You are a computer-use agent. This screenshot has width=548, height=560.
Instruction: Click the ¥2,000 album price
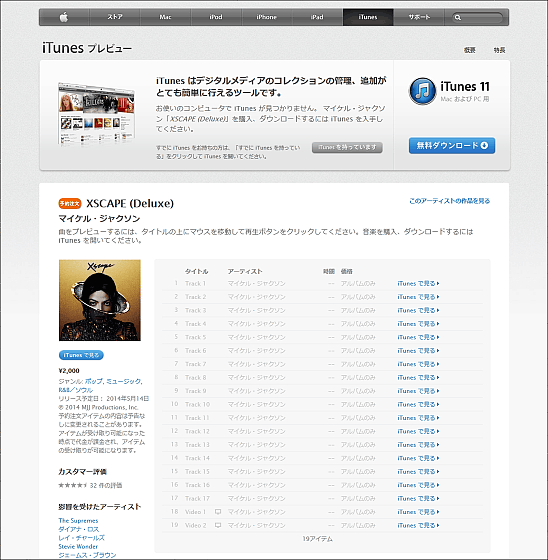pyautogui.click(x=69, y=371)
